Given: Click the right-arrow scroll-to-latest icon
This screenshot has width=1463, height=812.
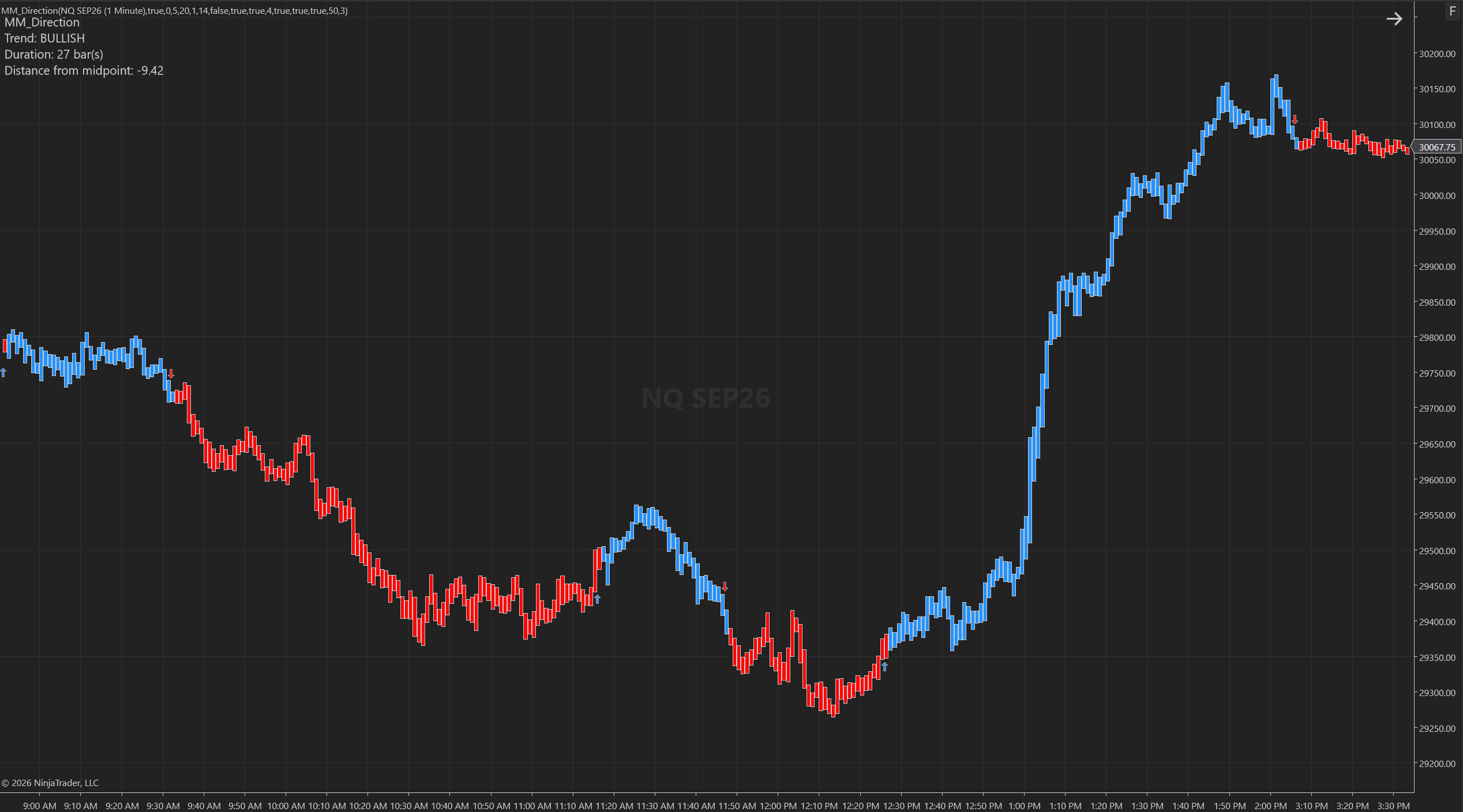Looking at the screenshot, I should (x=1394, y=19).
